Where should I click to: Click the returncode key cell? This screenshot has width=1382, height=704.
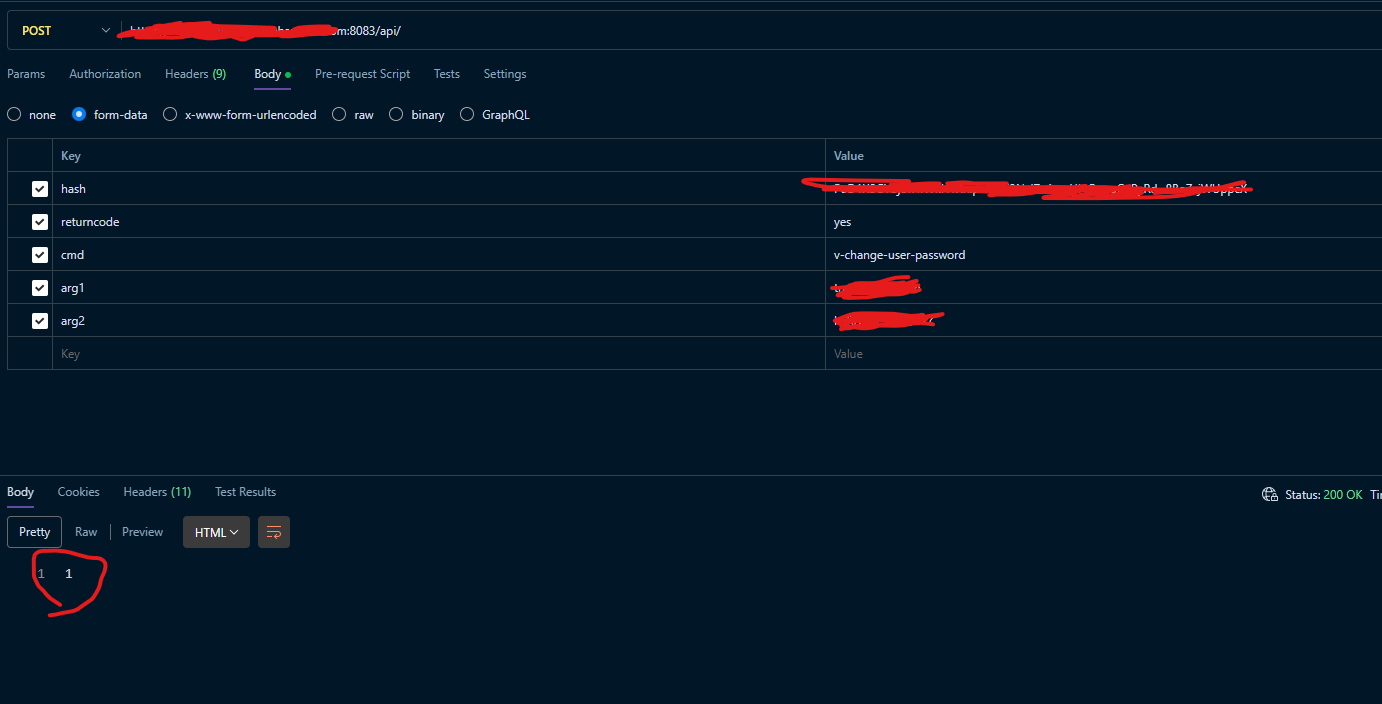439,222
